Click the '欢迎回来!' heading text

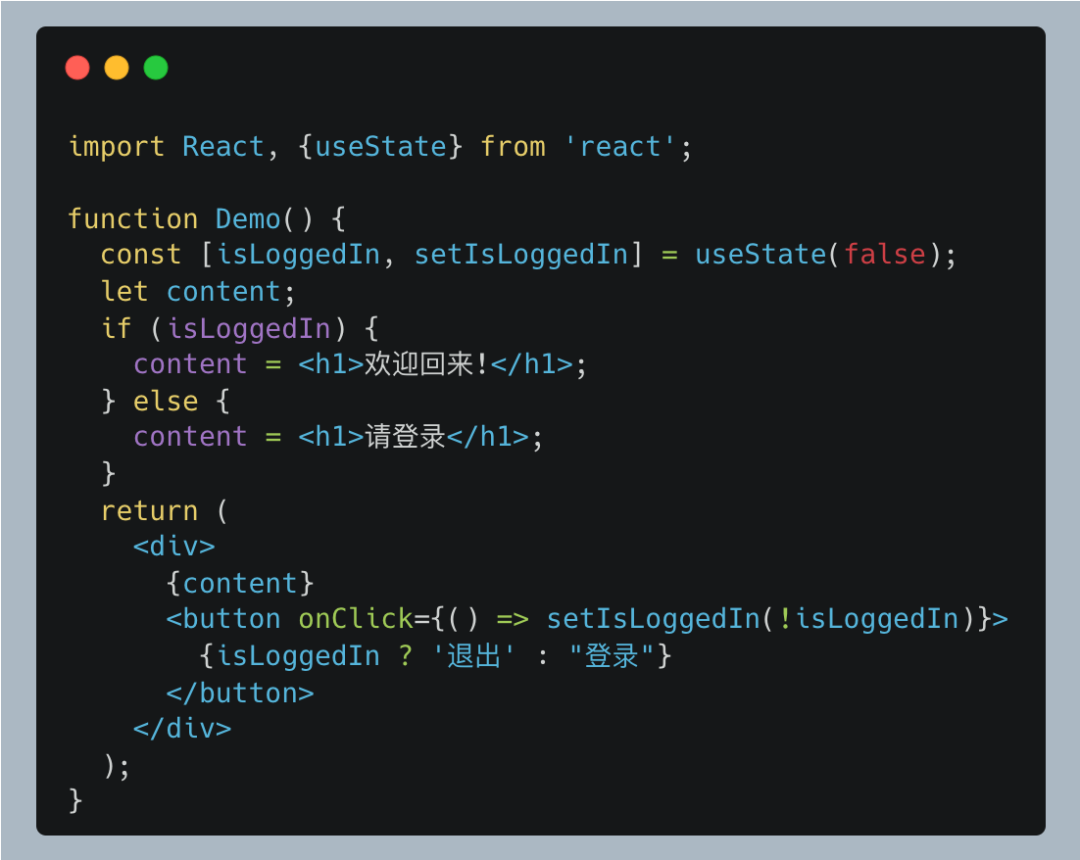tap(426, 364)
